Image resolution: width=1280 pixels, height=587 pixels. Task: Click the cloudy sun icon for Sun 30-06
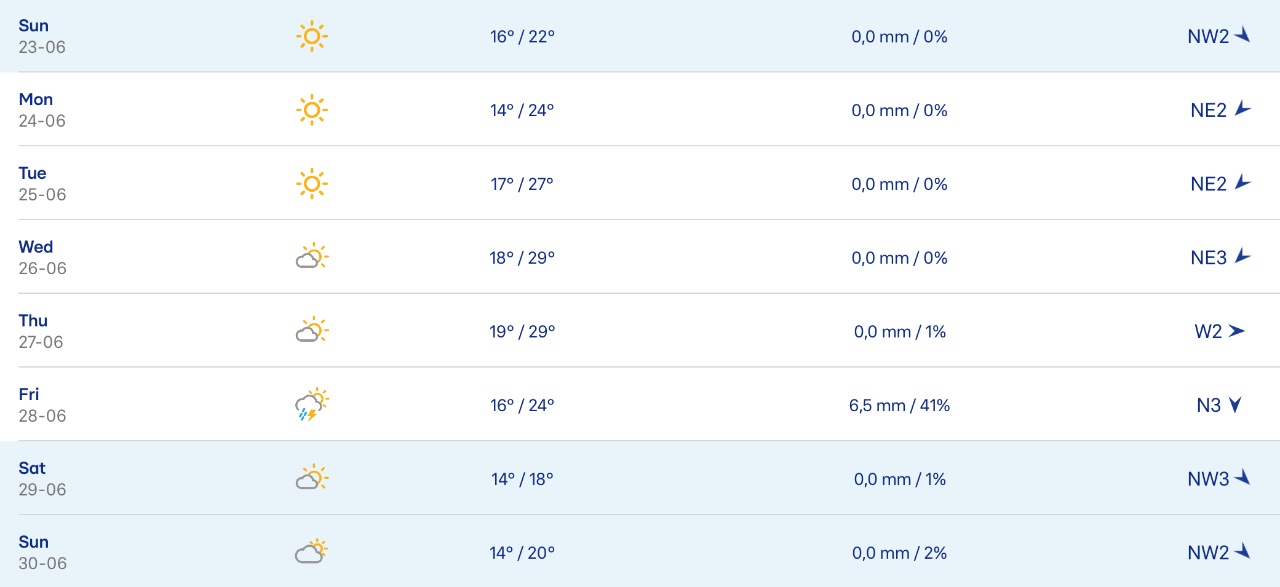312,552
